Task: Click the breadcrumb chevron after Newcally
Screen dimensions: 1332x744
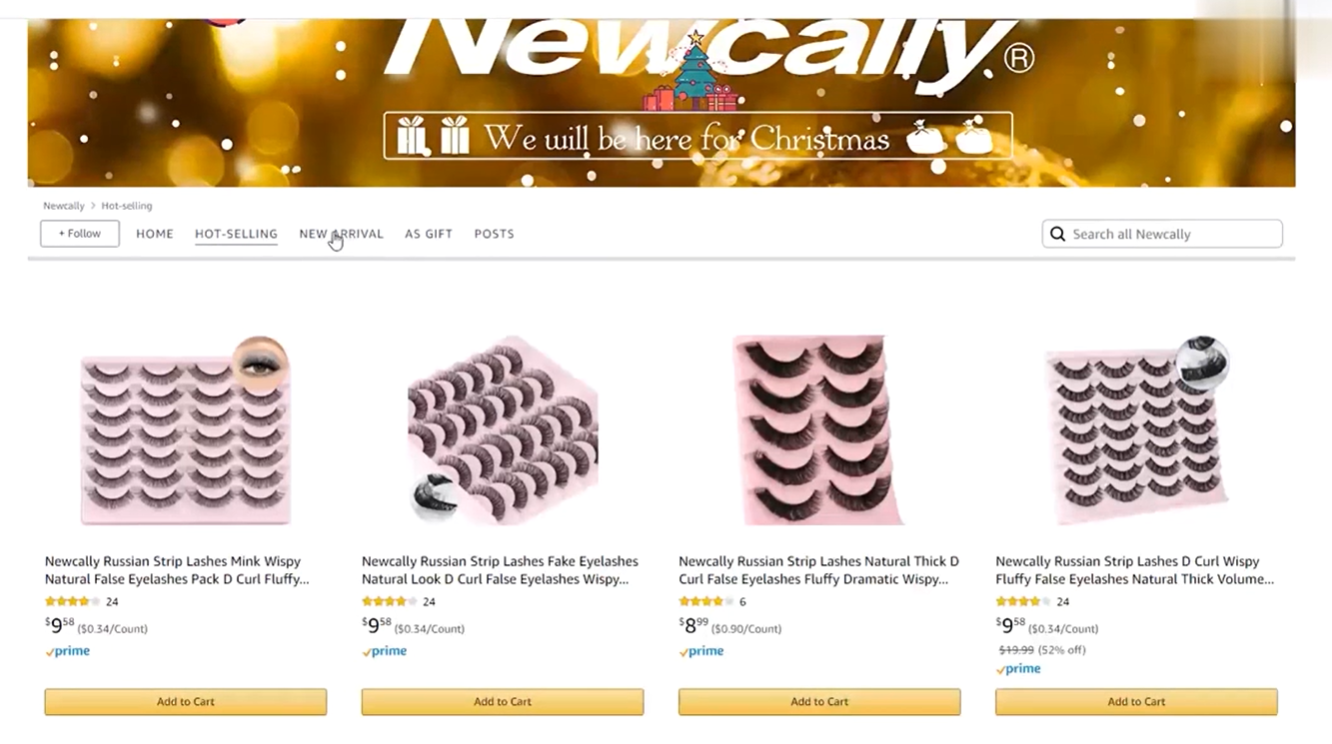Action: point(93,206)
